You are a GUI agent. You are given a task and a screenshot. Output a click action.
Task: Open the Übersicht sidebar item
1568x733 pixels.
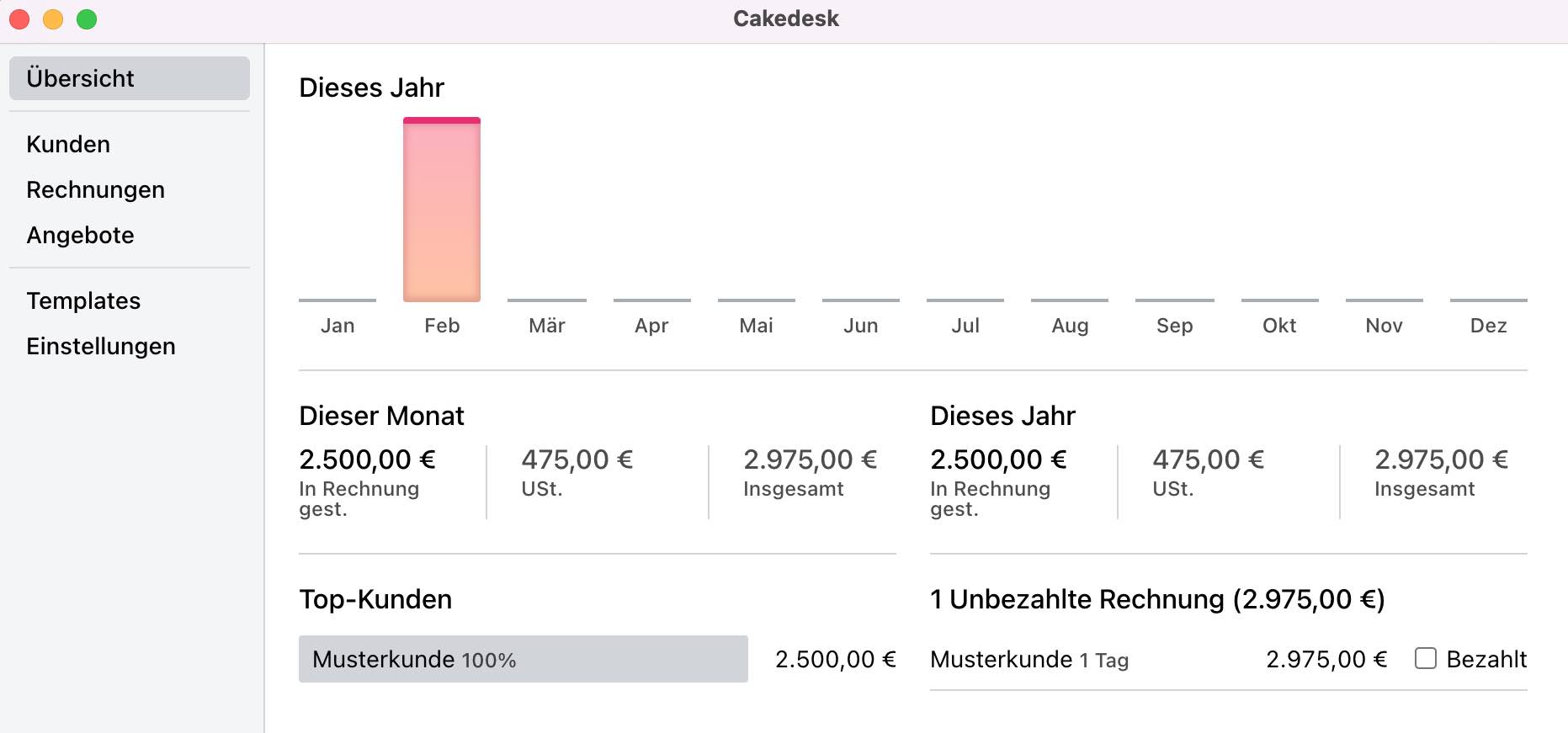click(x=130, y=78)
